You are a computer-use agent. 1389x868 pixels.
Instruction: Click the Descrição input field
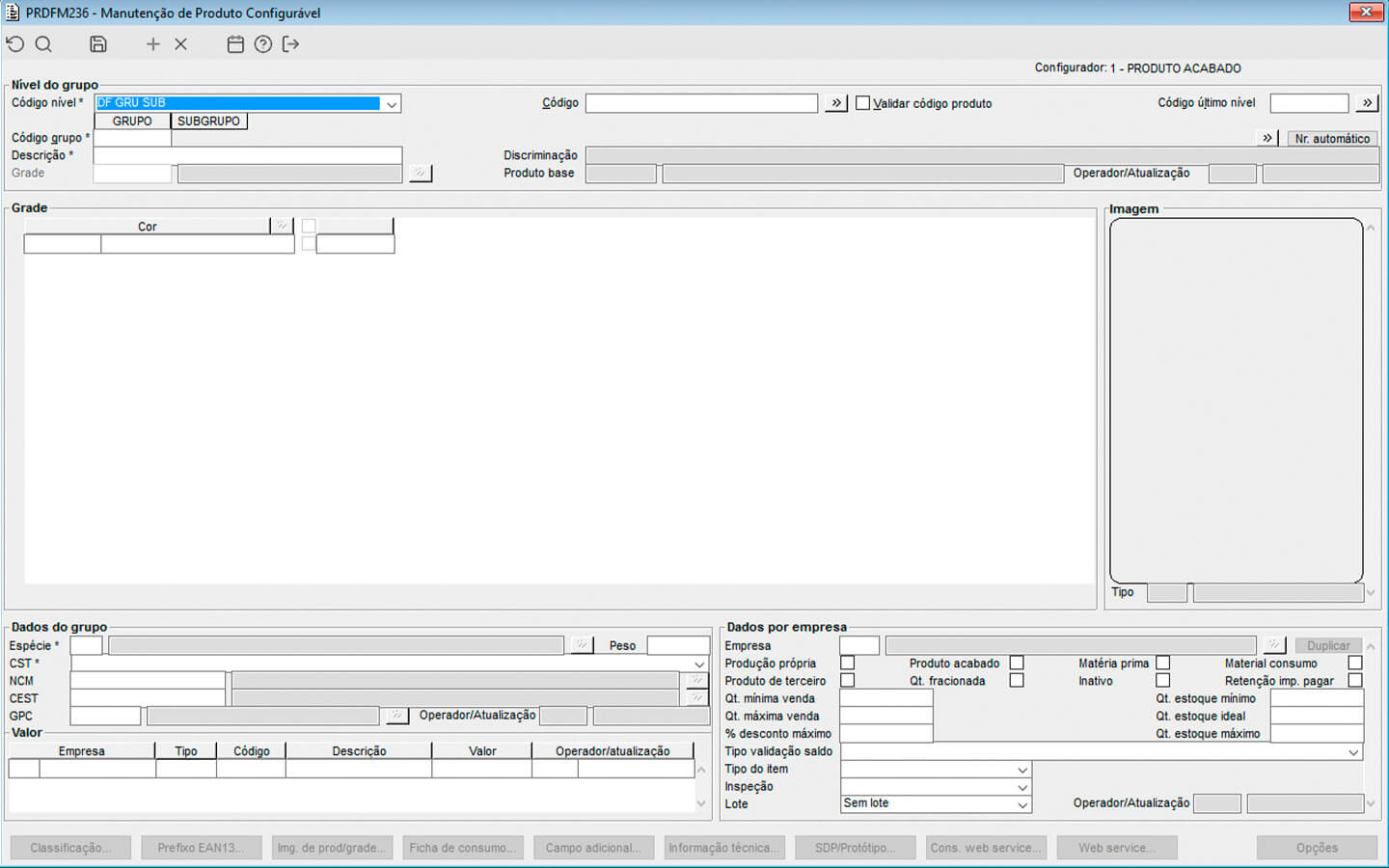click(247, 155)
